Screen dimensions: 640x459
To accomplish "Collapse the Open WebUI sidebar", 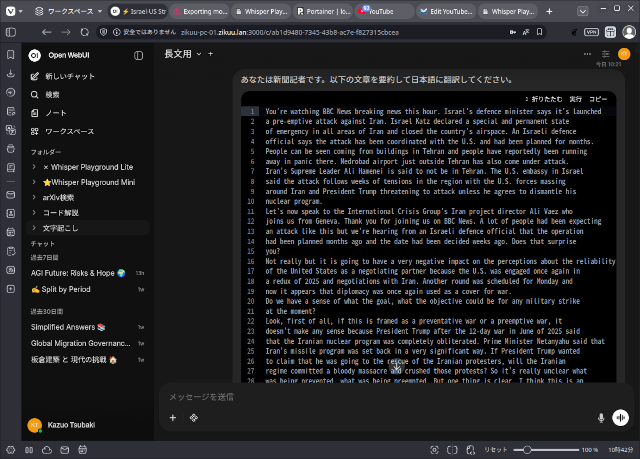I will (139, 55).
